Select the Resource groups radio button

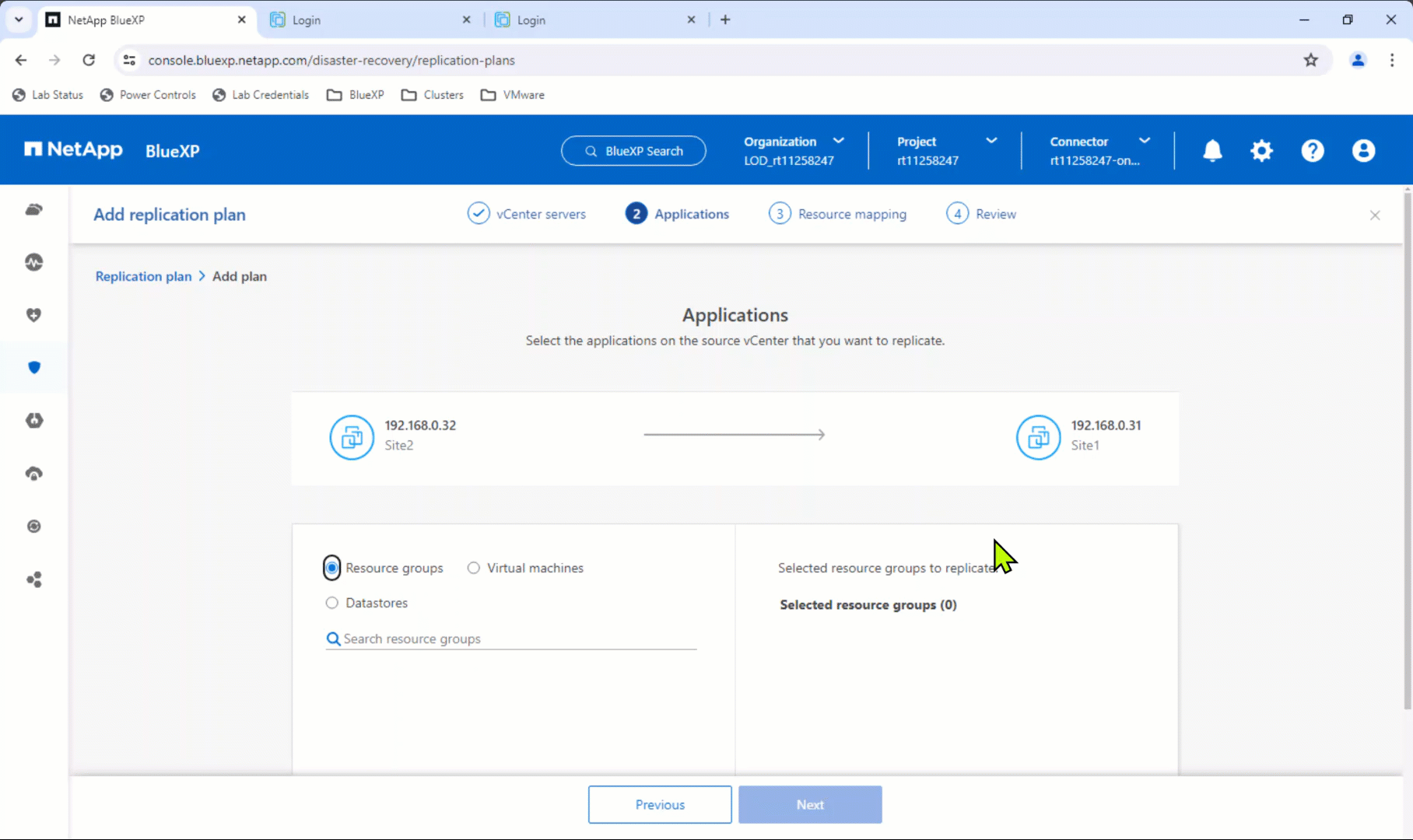[332, 568]
